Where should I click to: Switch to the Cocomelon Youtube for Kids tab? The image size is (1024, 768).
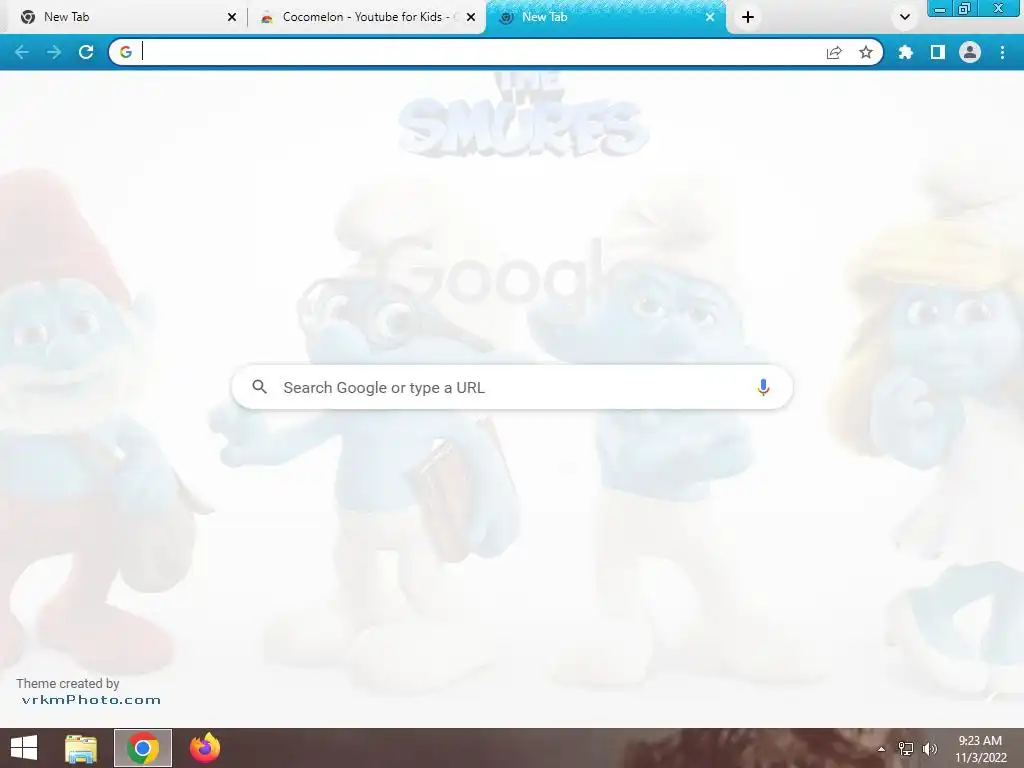coord(366,17)
